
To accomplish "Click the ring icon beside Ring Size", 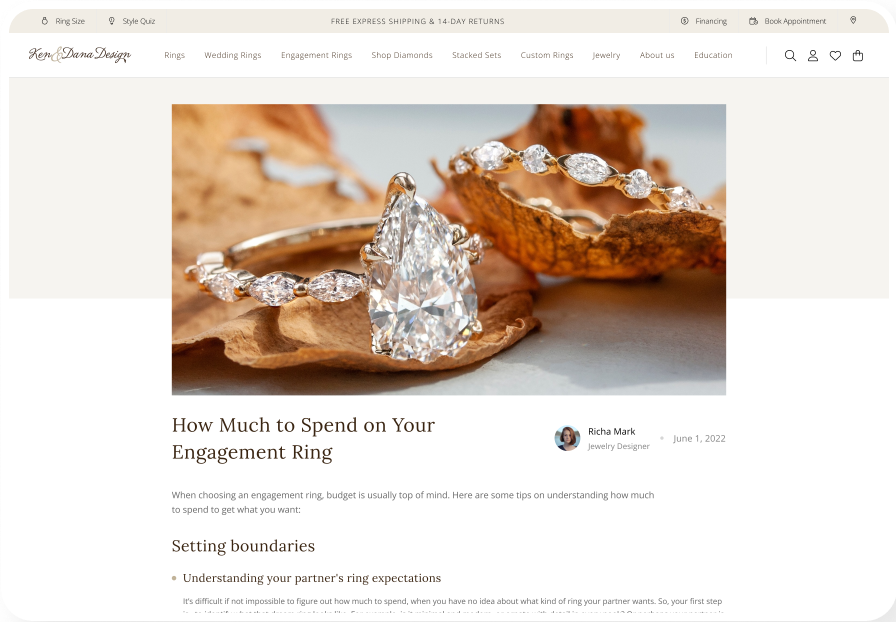I will click(45, 21).
